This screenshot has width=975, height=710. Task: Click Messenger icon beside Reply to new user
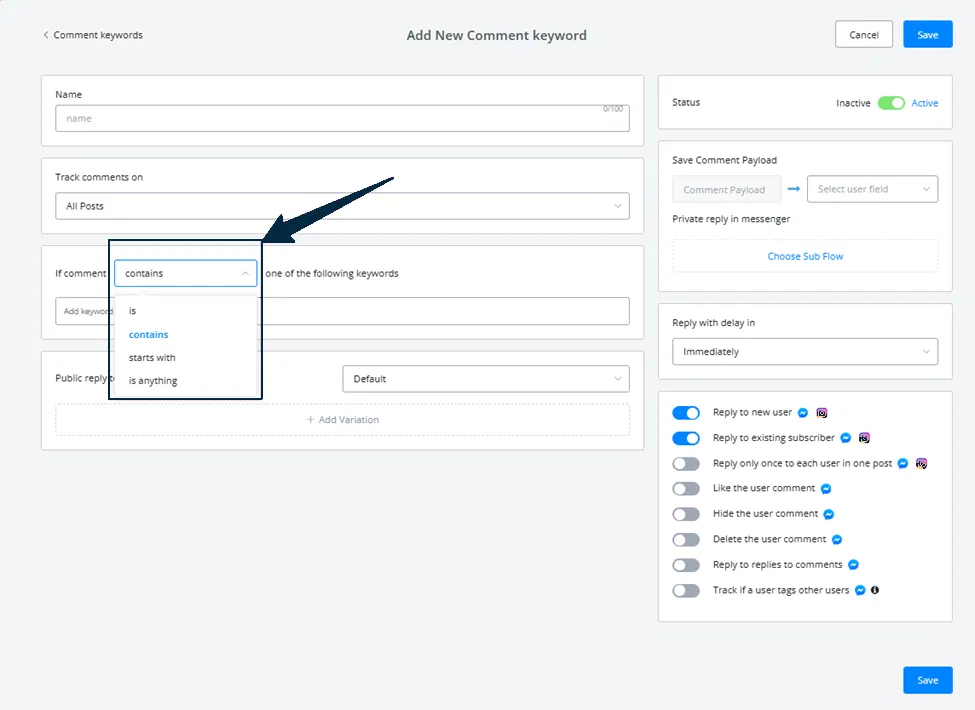coord(803,413)
